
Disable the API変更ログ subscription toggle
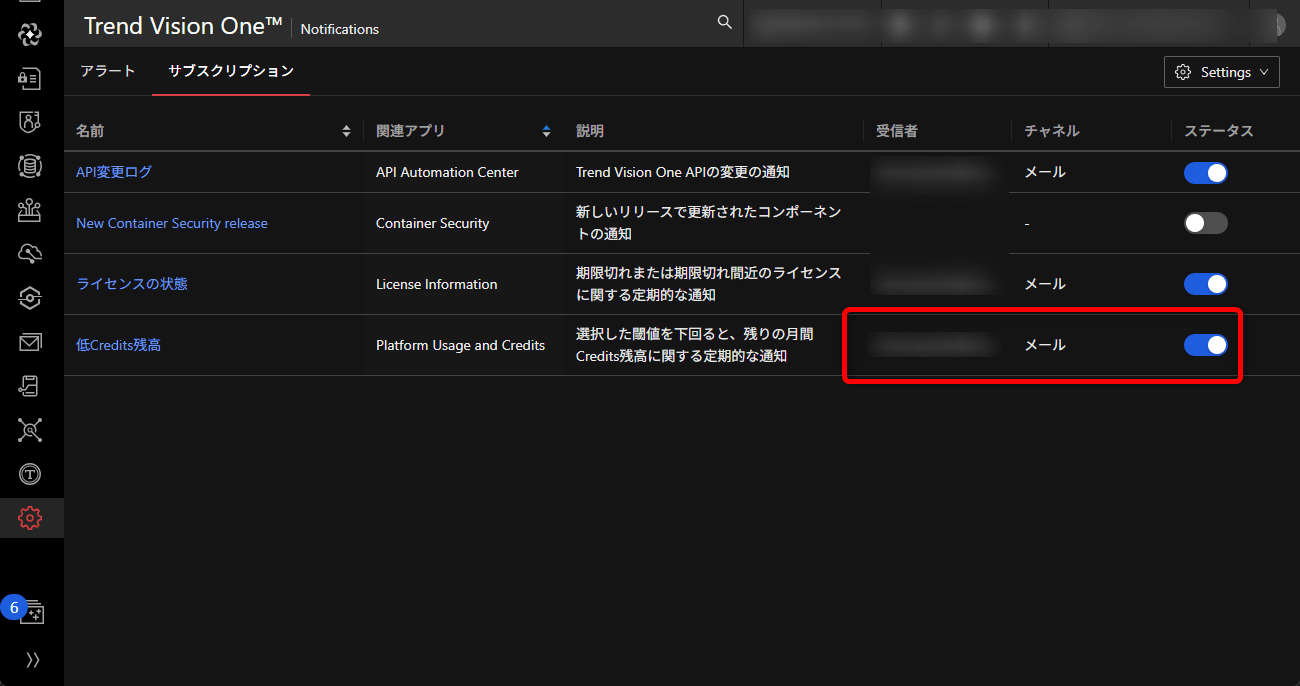[1205, 172]
